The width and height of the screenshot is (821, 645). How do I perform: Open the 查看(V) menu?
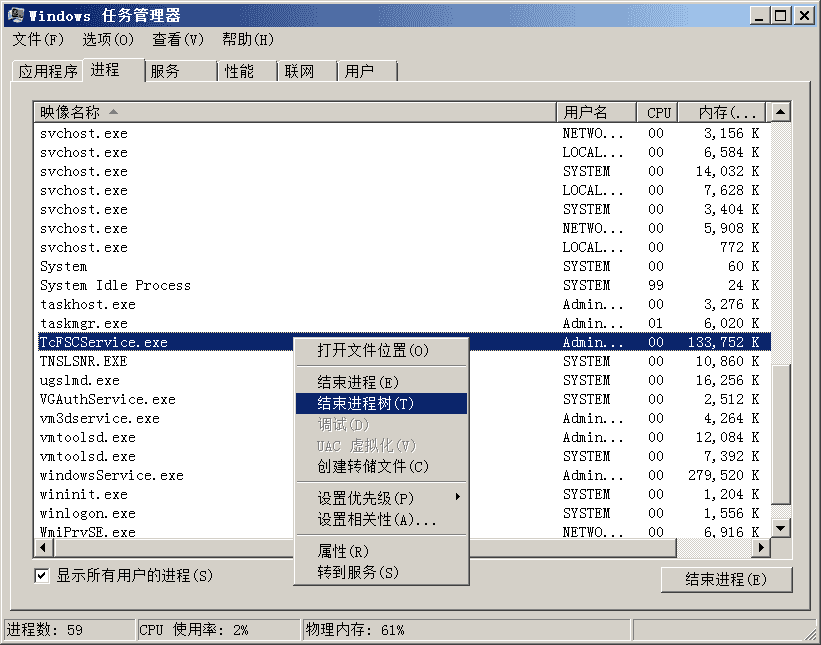pos(177,40)
